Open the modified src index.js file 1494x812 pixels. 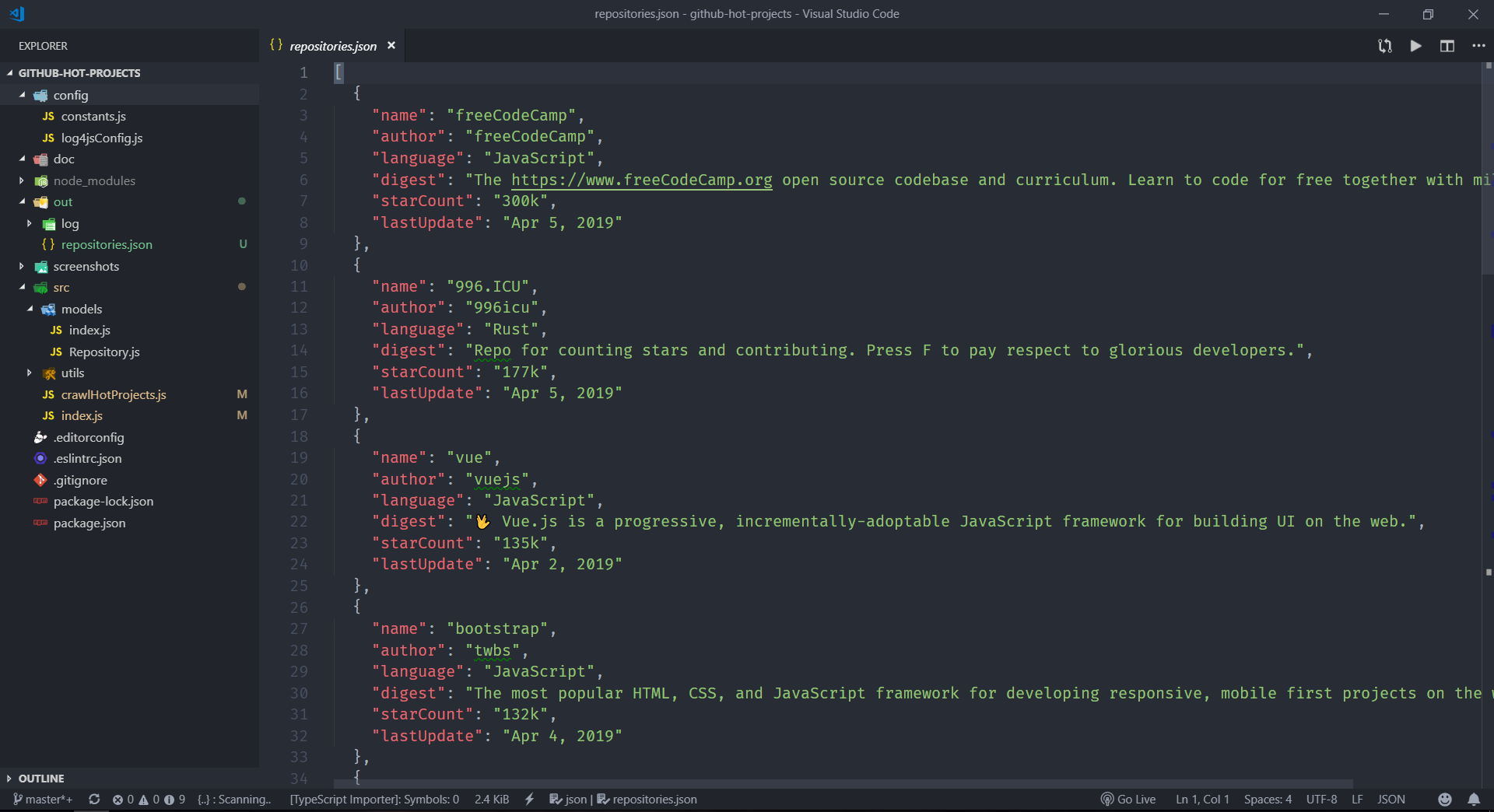pyautogui.click(x=82, y=415)
